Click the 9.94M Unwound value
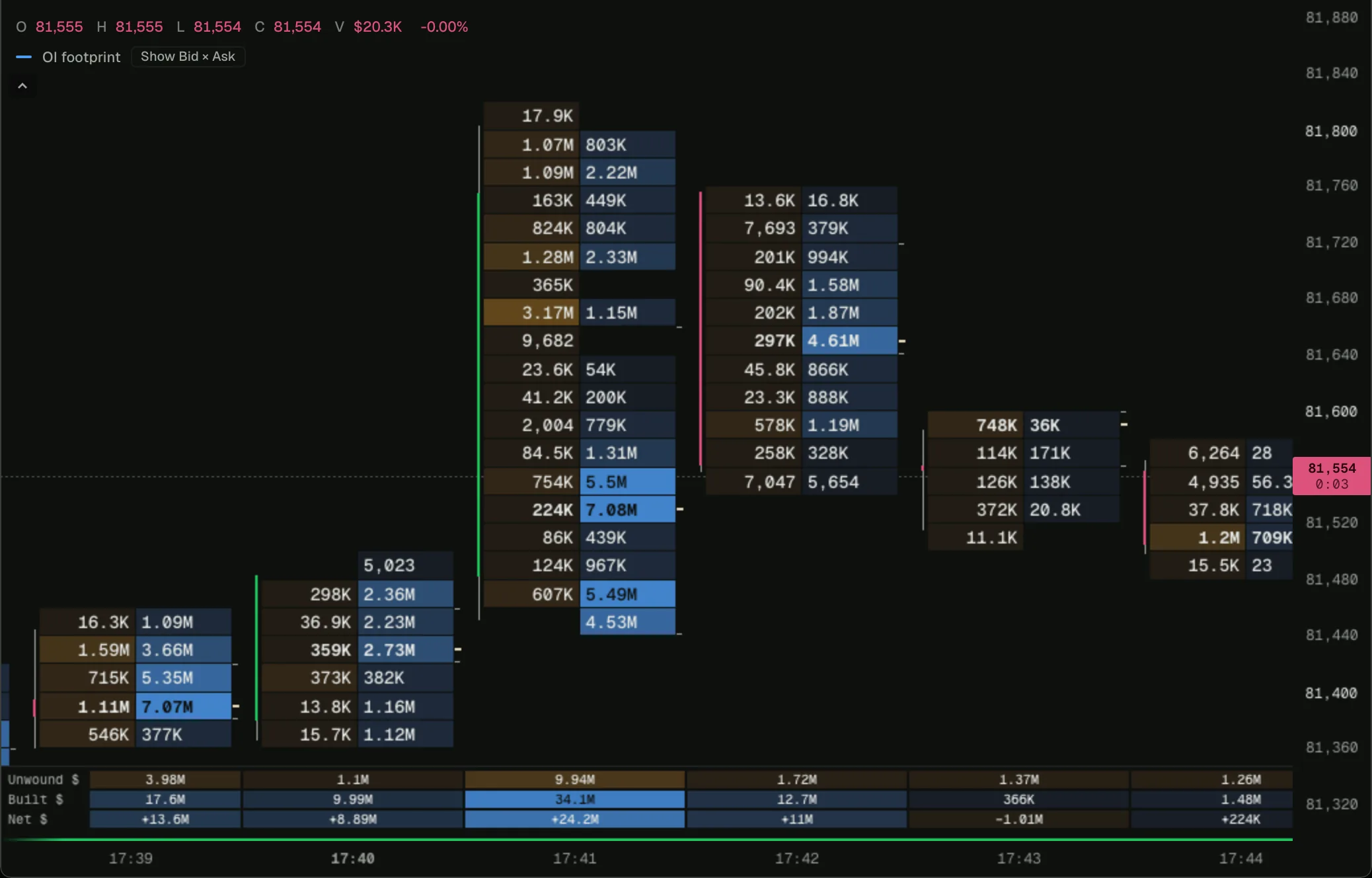The width and height of the screenshot is (1372, 878). click(574, 779)
